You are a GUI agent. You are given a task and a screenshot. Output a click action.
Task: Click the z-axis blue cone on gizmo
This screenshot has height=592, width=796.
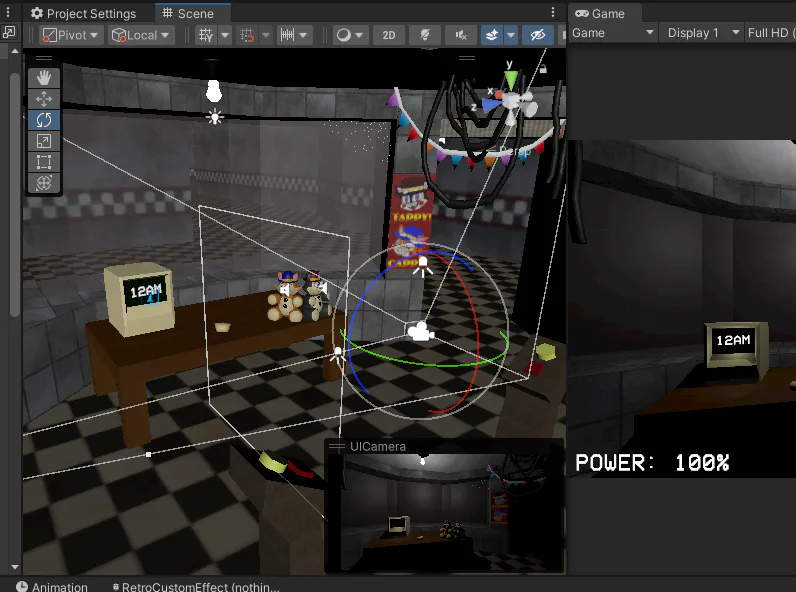pyautogui.click(x=490, y=105)
